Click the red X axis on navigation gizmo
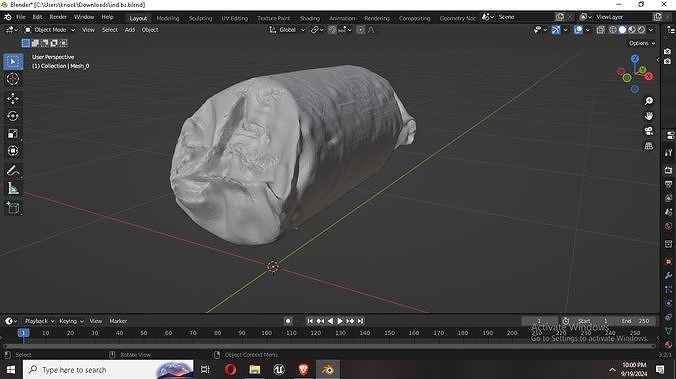Viewport: 676px width, 379px height. point(648,76)
